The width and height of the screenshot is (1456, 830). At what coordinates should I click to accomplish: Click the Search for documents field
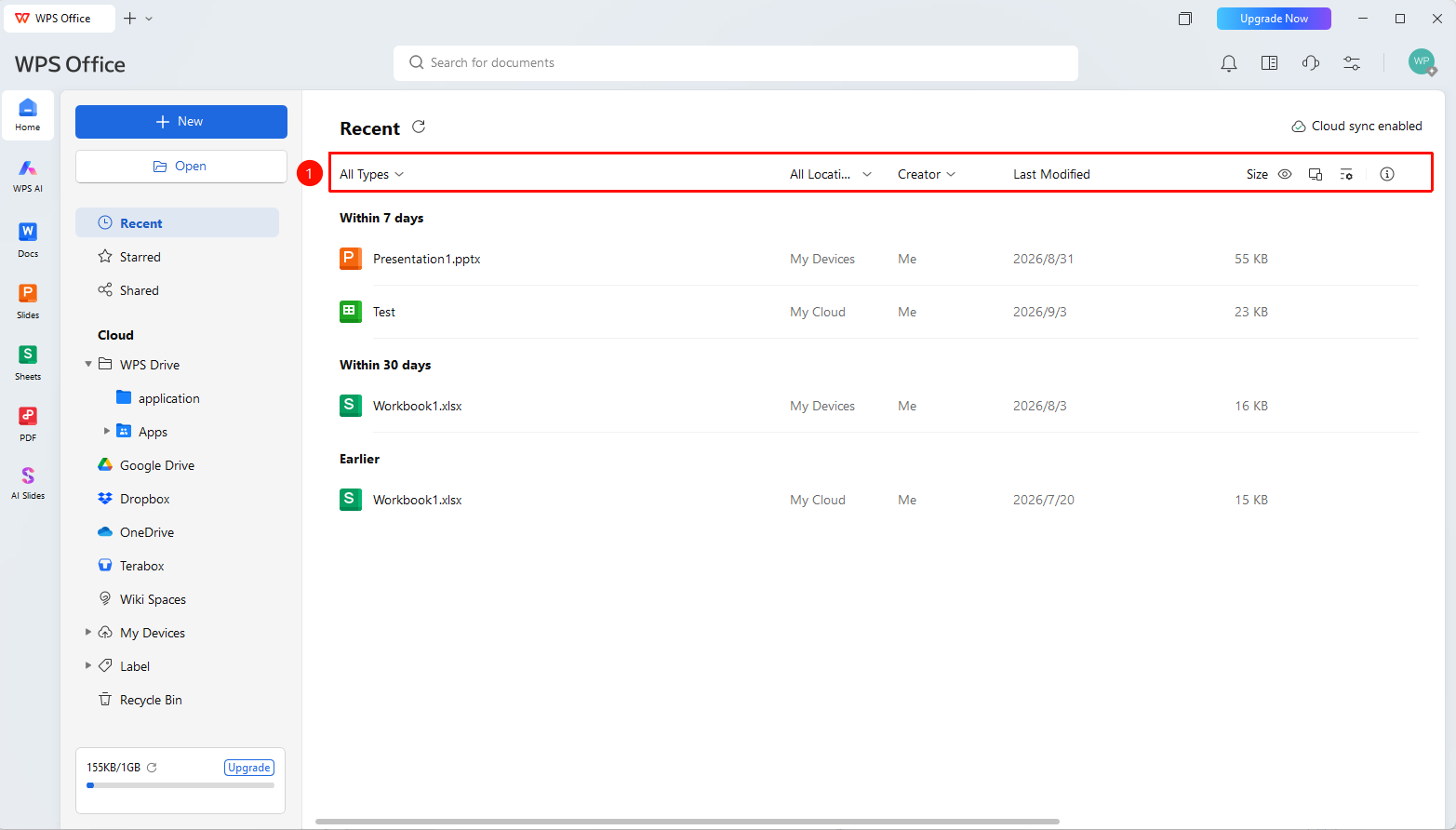[736, 63]
